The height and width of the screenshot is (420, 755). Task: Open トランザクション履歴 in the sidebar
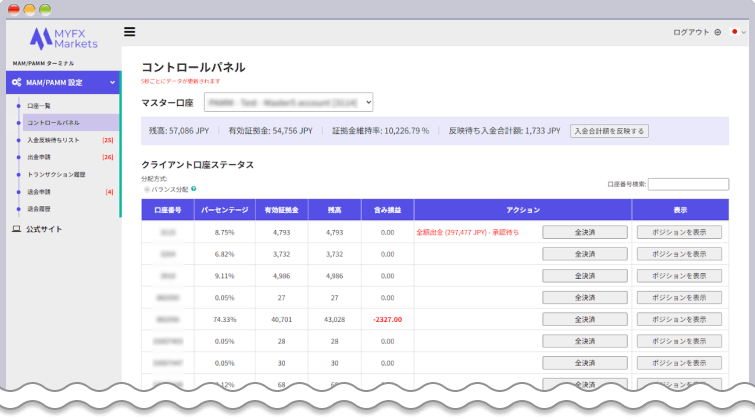pyautogui.click(x=56, y=174)
